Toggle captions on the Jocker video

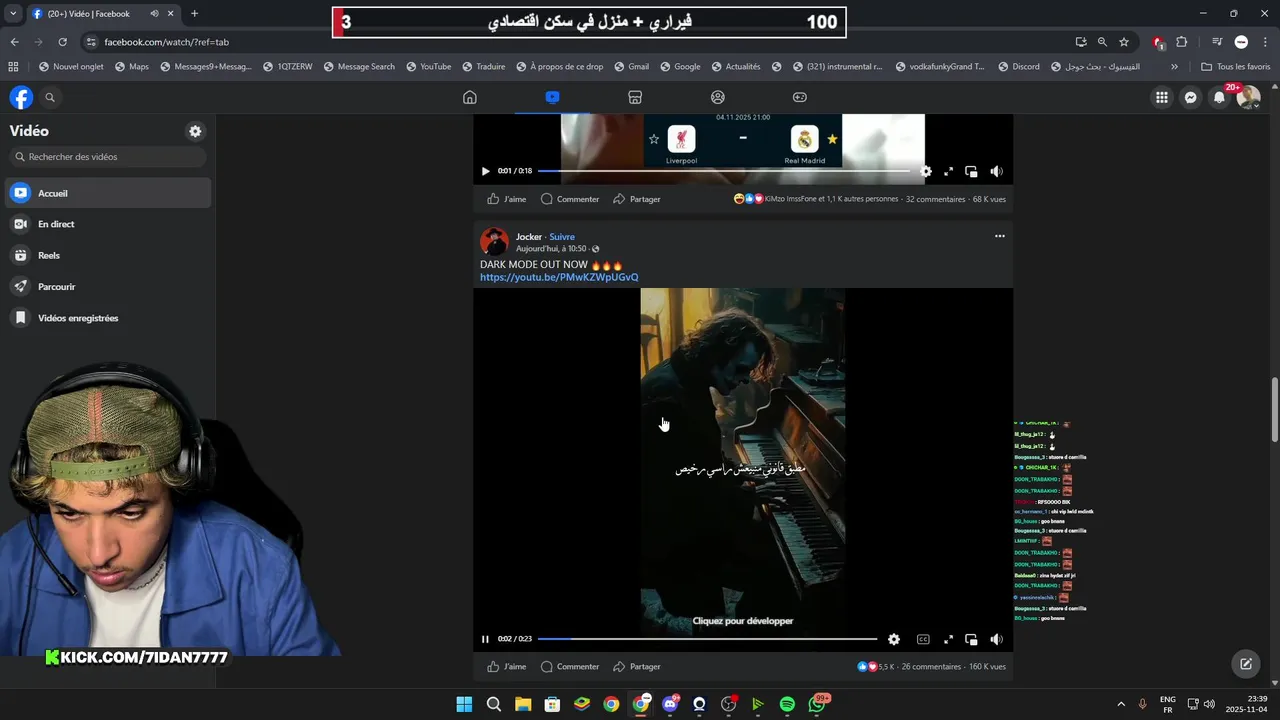923,639
